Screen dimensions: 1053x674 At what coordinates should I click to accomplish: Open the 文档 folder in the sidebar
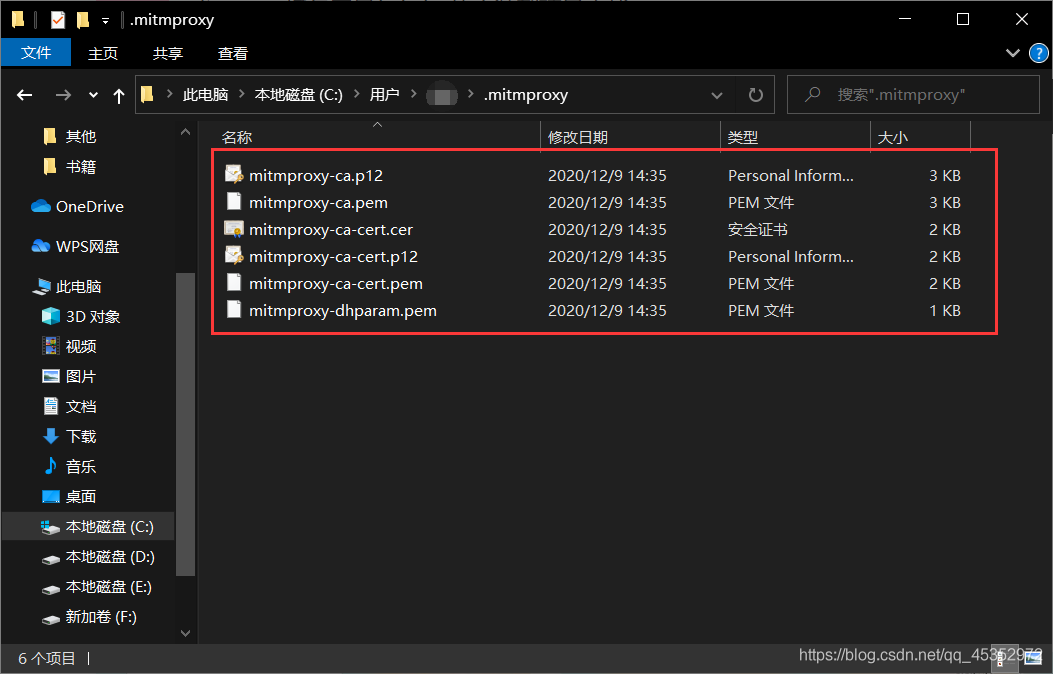pyautogui.click(x=69, y=406)
